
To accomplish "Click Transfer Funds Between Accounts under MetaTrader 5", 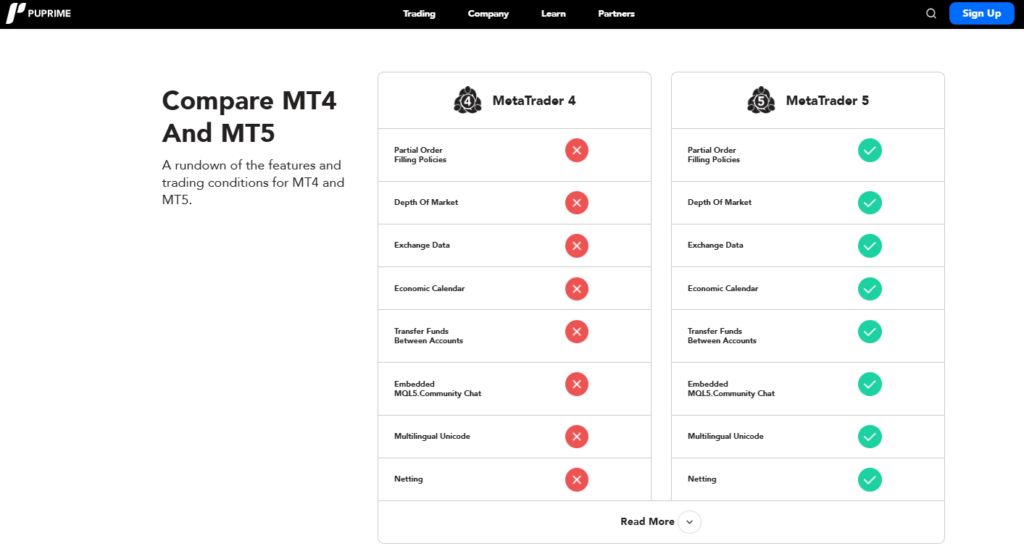I will [x=722, y=336].
